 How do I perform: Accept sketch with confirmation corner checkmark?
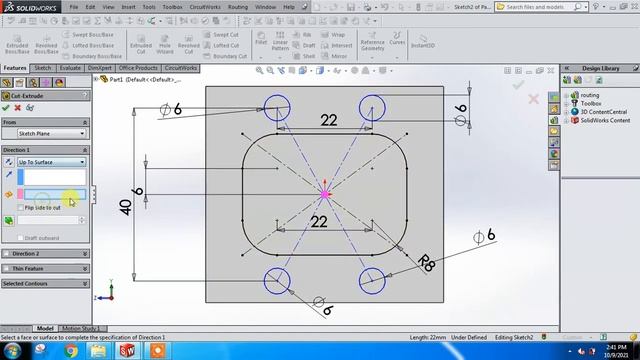coord(518,84)
